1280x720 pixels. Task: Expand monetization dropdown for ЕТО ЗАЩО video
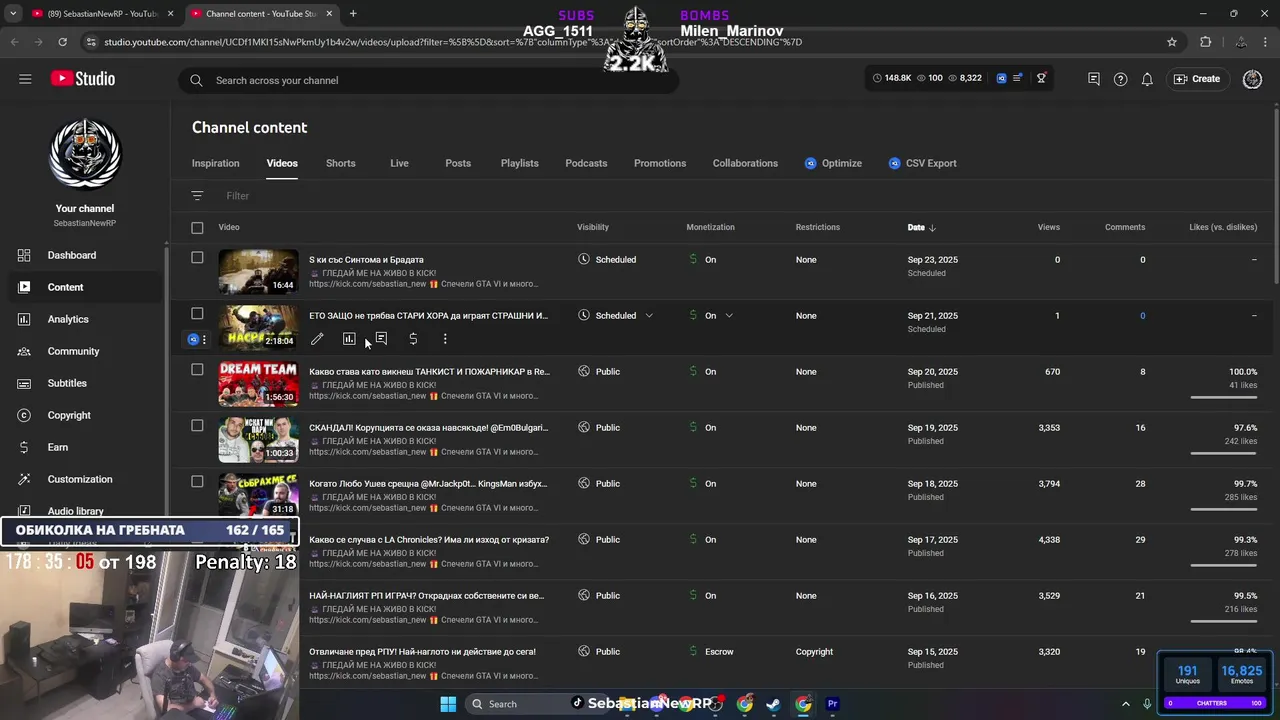point(729,316)
